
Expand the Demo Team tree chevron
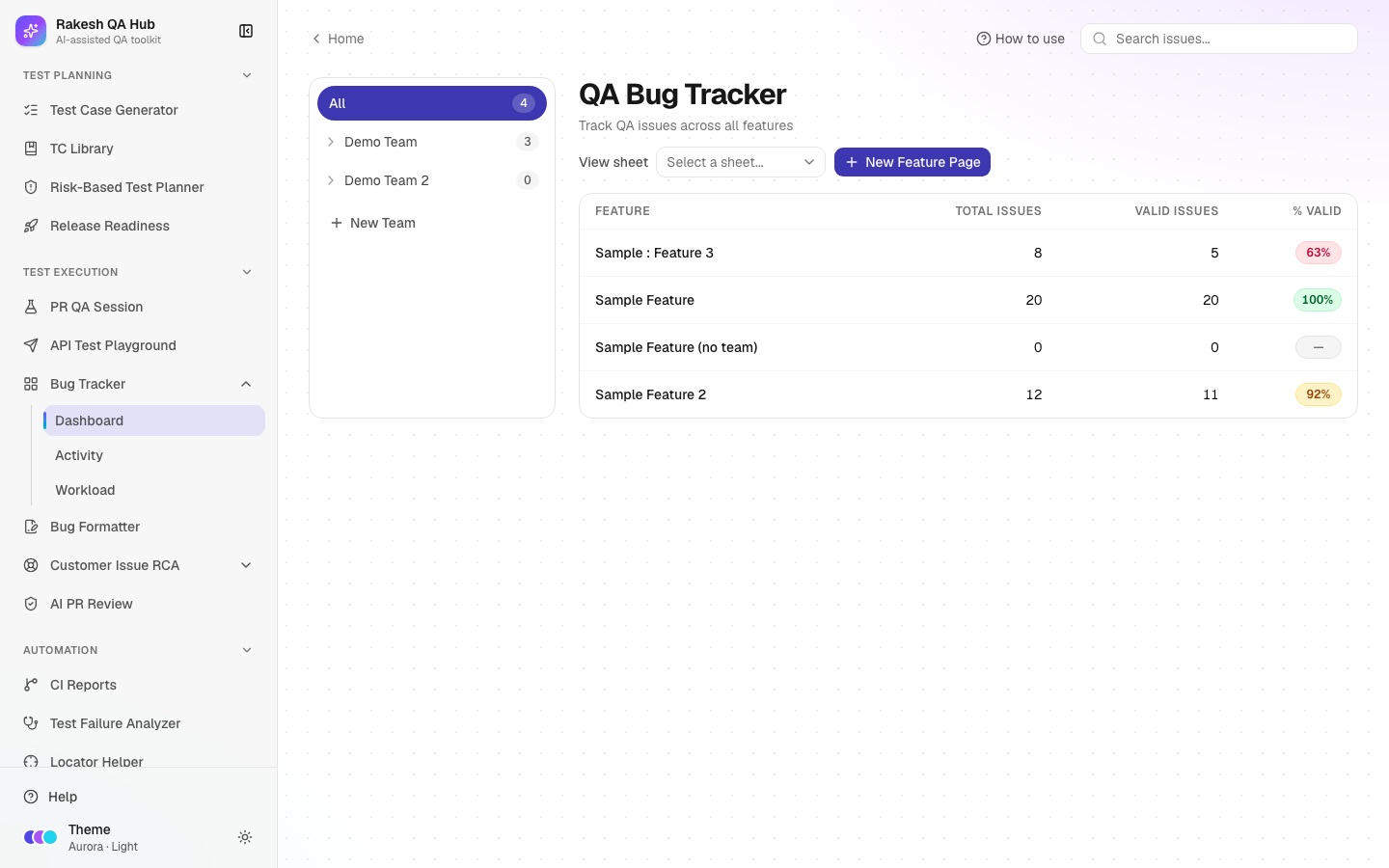pyautogui.click(x=331, y=142)
